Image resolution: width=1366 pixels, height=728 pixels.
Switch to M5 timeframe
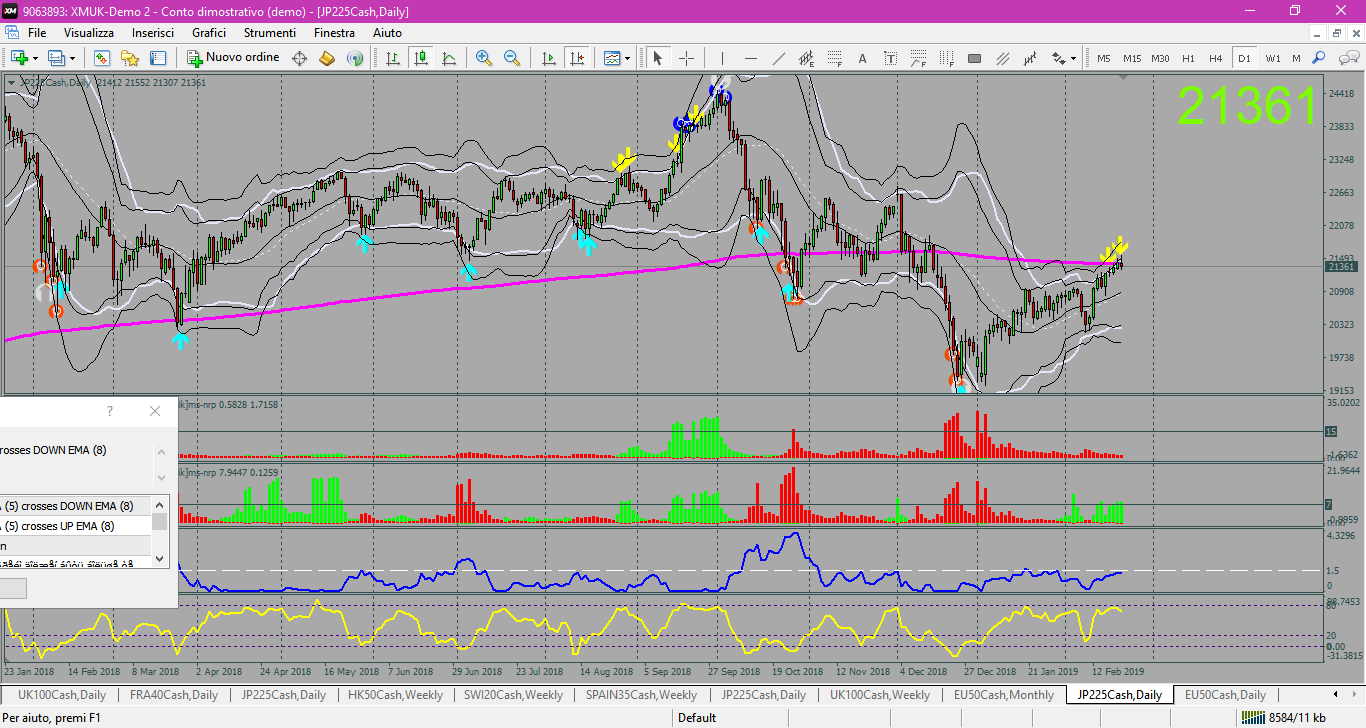coord(1104,58)
